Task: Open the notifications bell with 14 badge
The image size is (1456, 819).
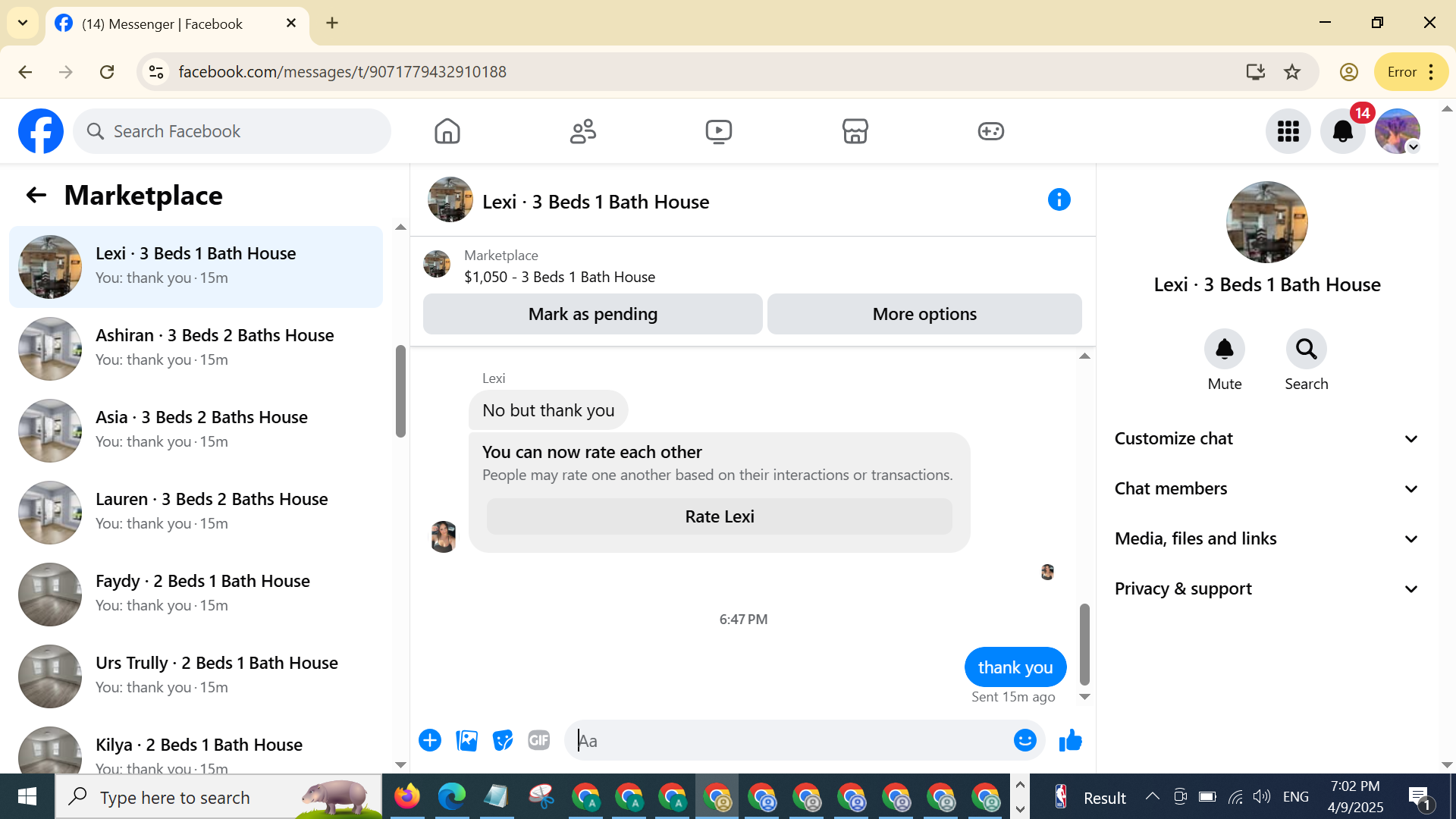Action: [x=1343, y=131]
